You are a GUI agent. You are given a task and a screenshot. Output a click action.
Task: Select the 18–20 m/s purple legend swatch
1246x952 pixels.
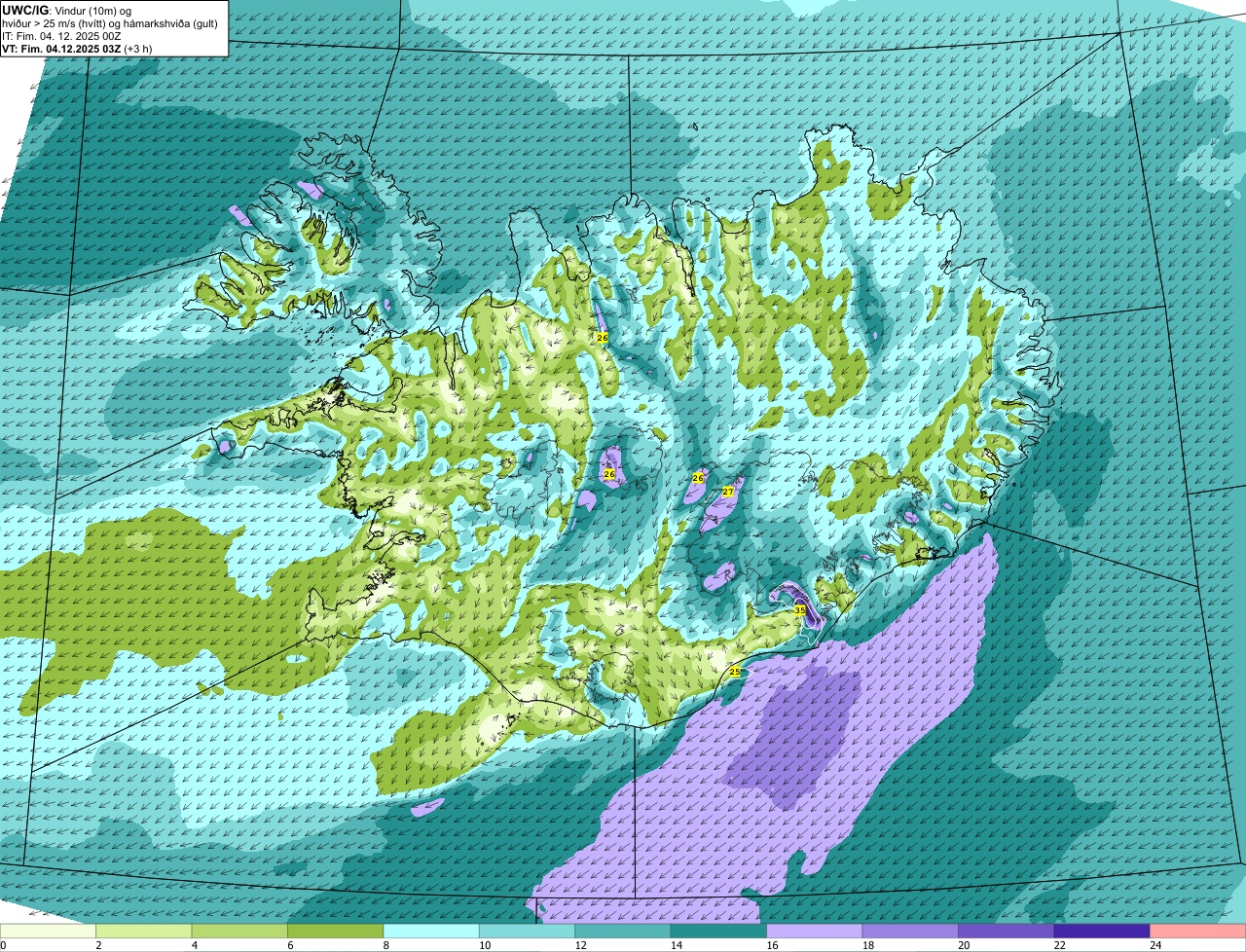pos(910,931)
